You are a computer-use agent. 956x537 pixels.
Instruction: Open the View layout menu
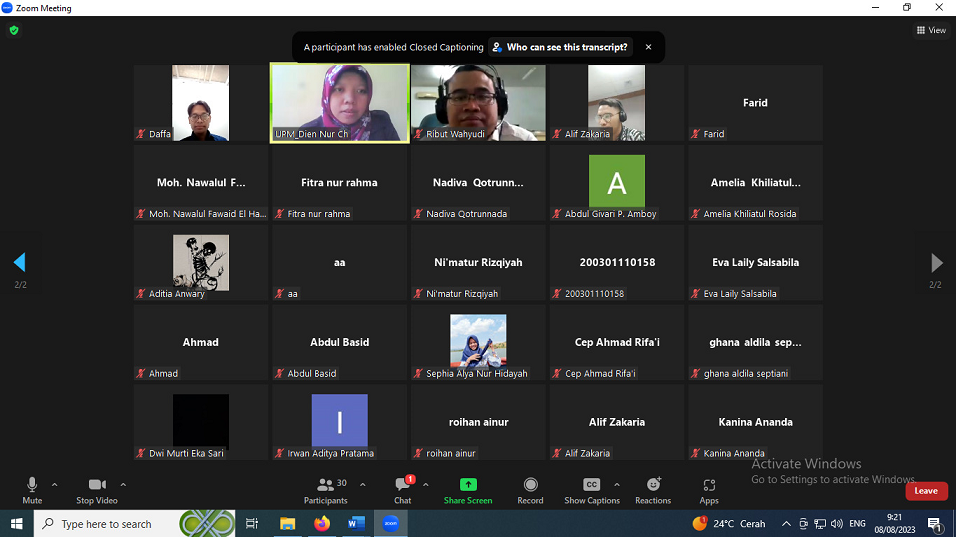coord(932,30)
